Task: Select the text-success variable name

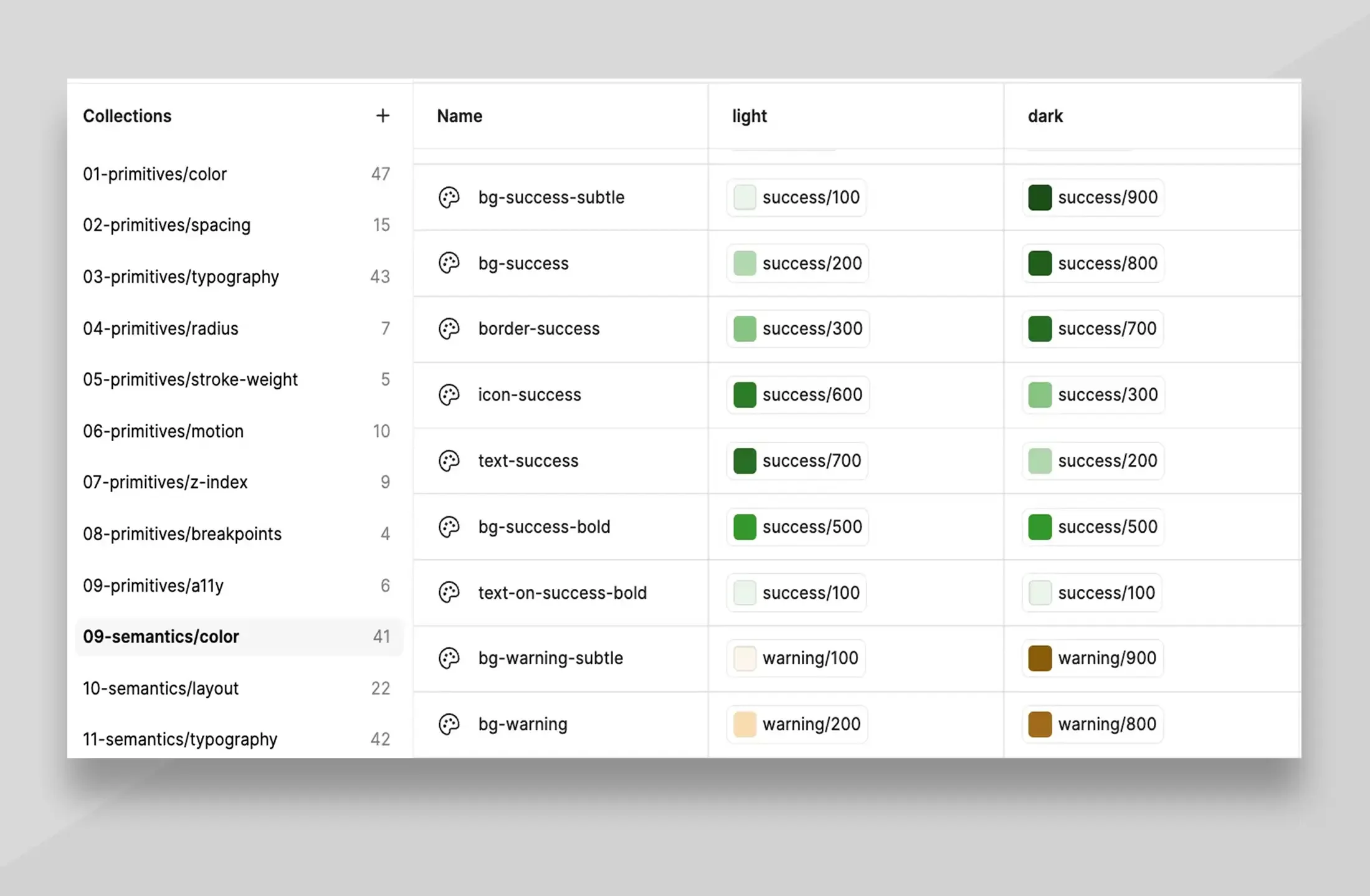Action: click(528, 461)
